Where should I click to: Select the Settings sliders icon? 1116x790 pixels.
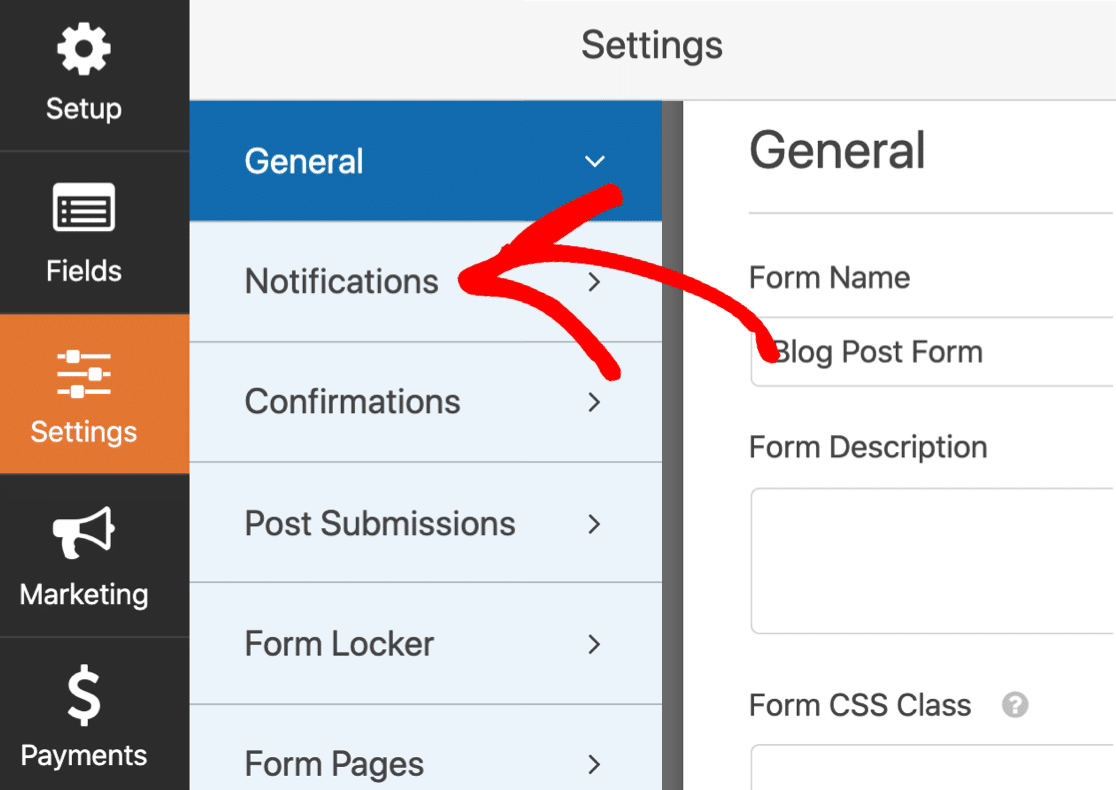pos(83,374)
